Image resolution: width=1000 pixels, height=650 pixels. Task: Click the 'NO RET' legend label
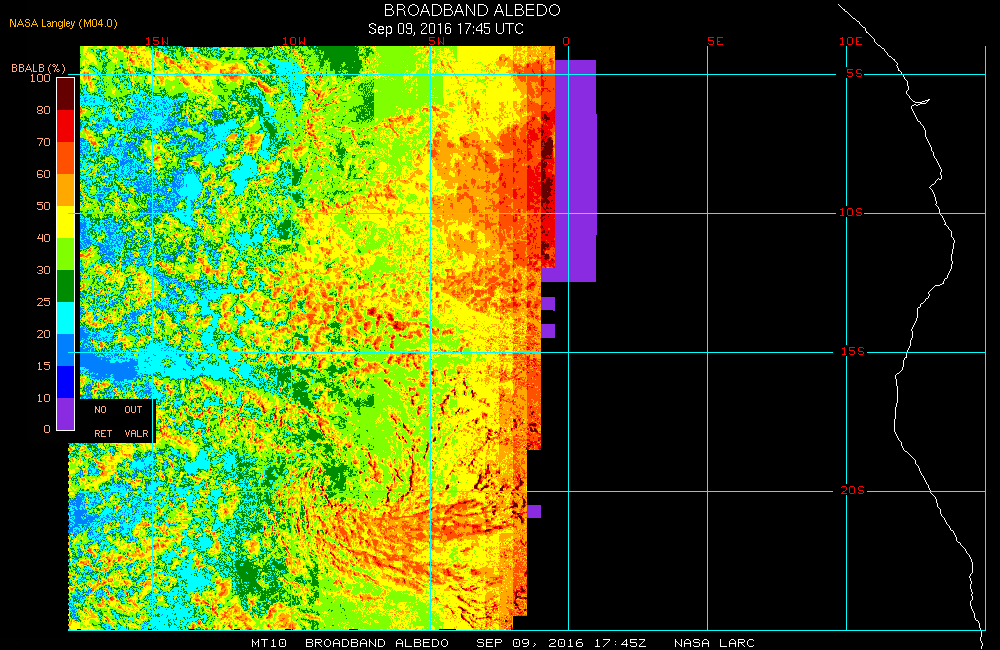tap(102, 422)
